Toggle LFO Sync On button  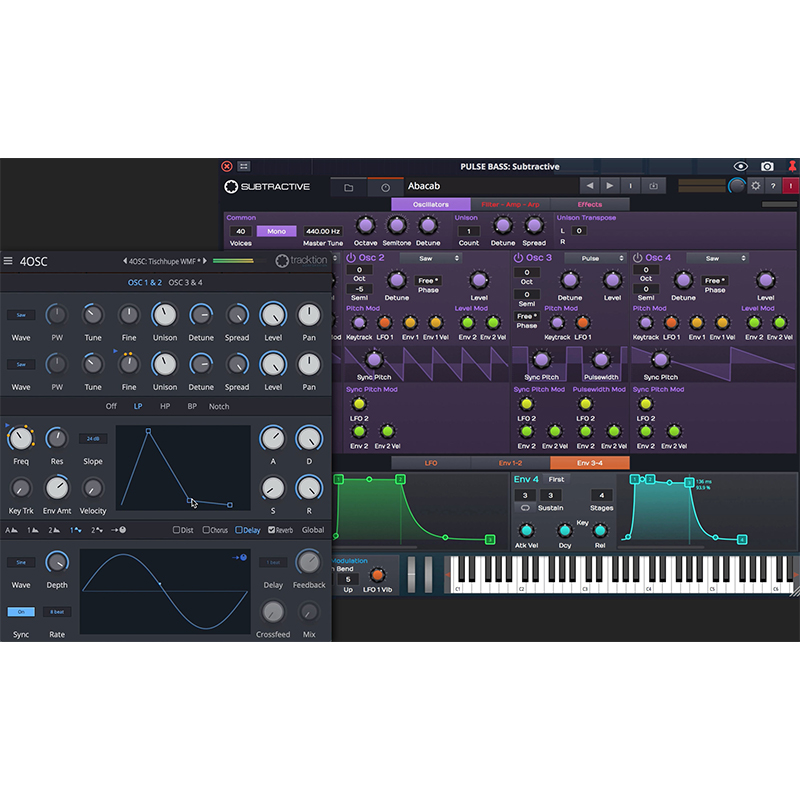pyautogui.click(x=21, y=612)
